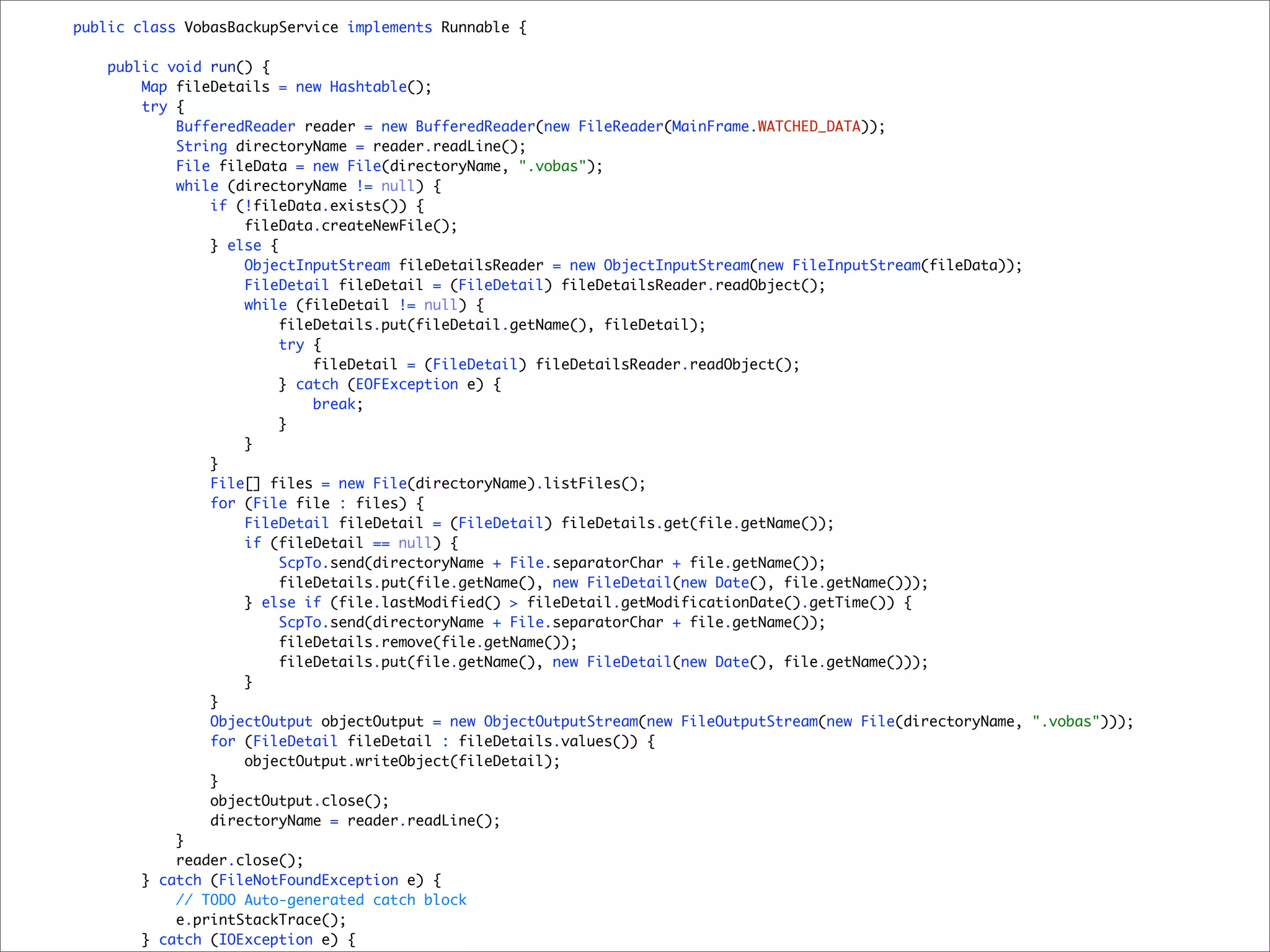Click the listFiles method call
The width and height of the screenshot is (1270, 952).
pyautogui.click(x=582, y=483)
